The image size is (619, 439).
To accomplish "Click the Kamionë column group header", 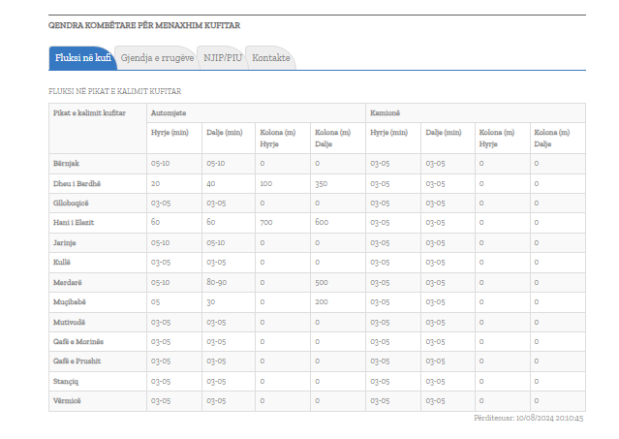I will pyautogui.click(x=385, y=113).
